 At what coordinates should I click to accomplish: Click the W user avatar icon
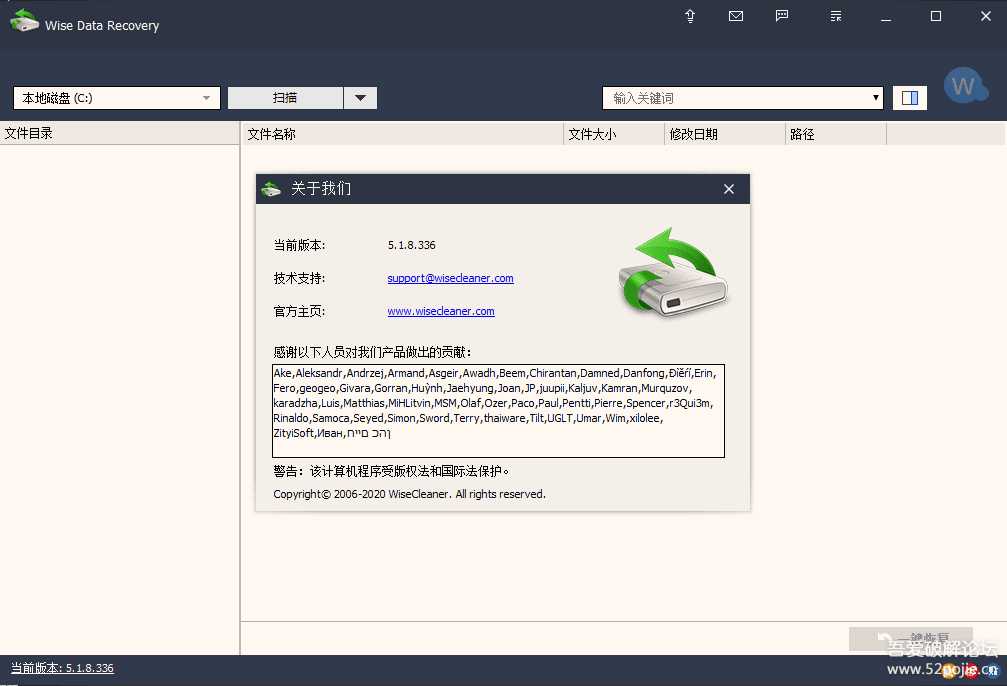965,85
